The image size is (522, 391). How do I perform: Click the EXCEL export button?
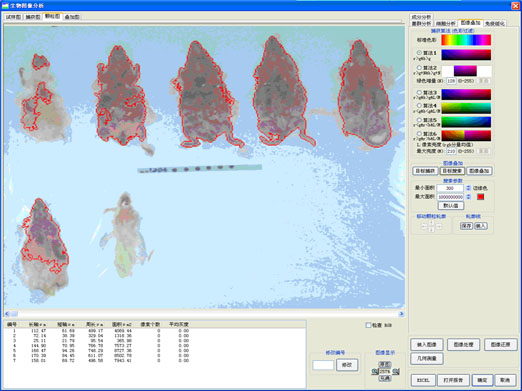tap(423, 380)
